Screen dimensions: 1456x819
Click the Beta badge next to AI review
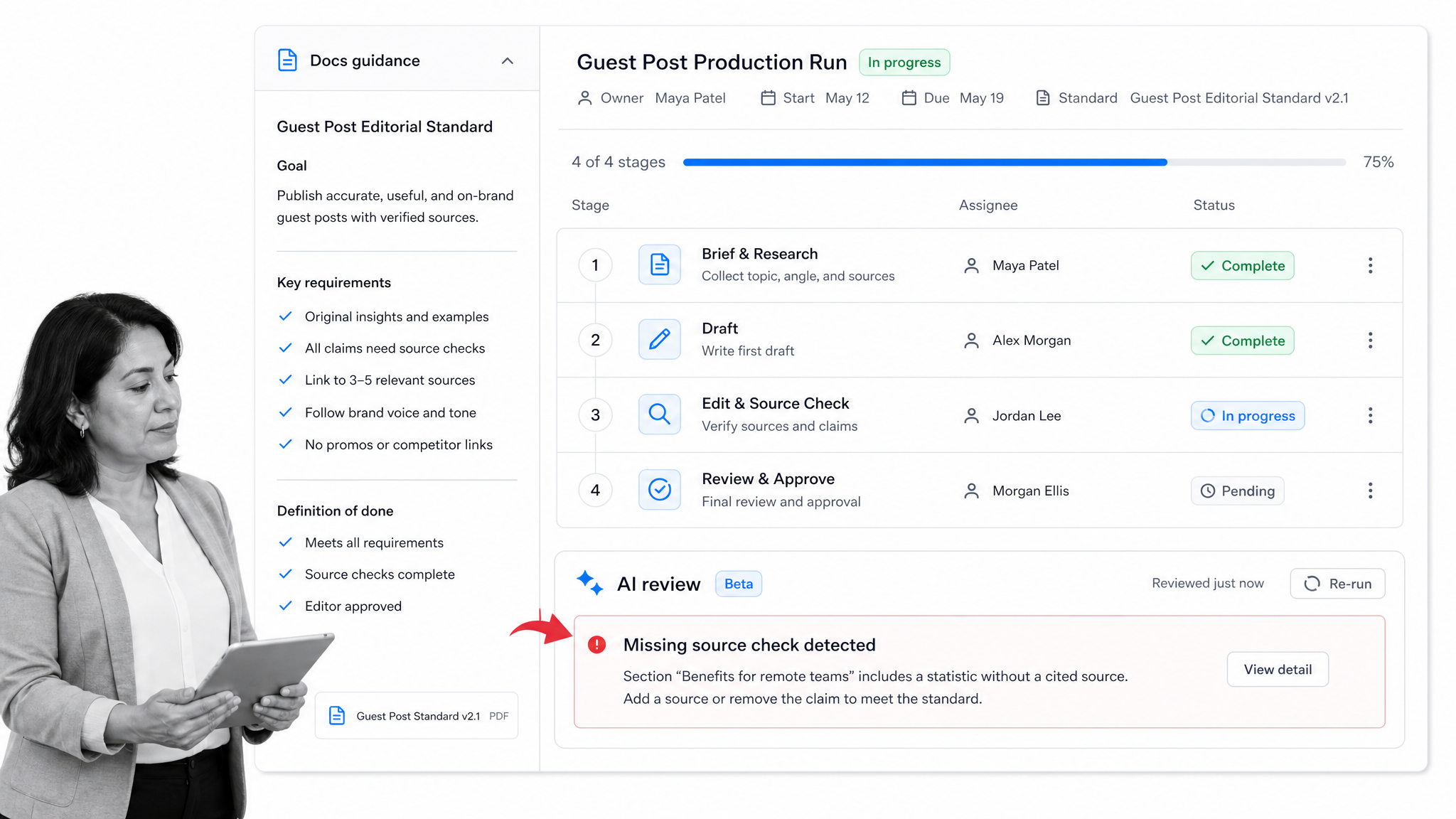pyautogui.click(x=739, y=584)
